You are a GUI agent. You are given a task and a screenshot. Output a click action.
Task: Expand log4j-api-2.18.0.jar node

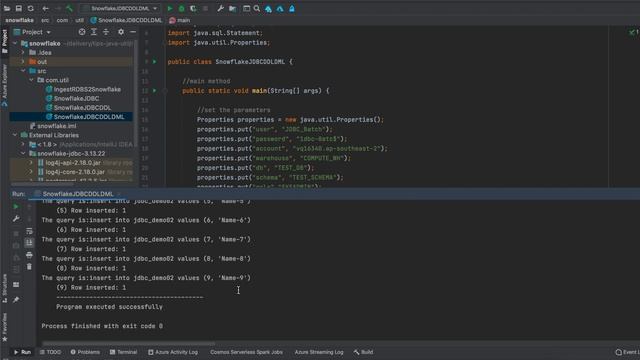click(x=31, y=163)
